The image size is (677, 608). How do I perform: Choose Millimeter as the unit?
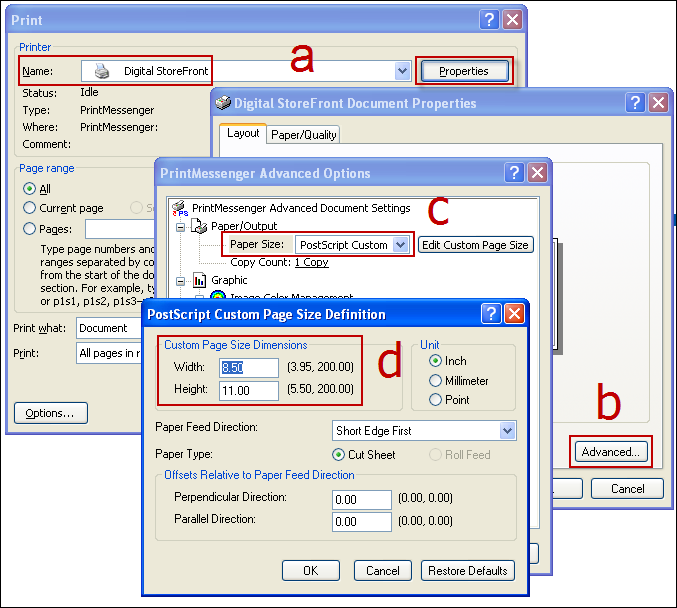tap(435, 380)
